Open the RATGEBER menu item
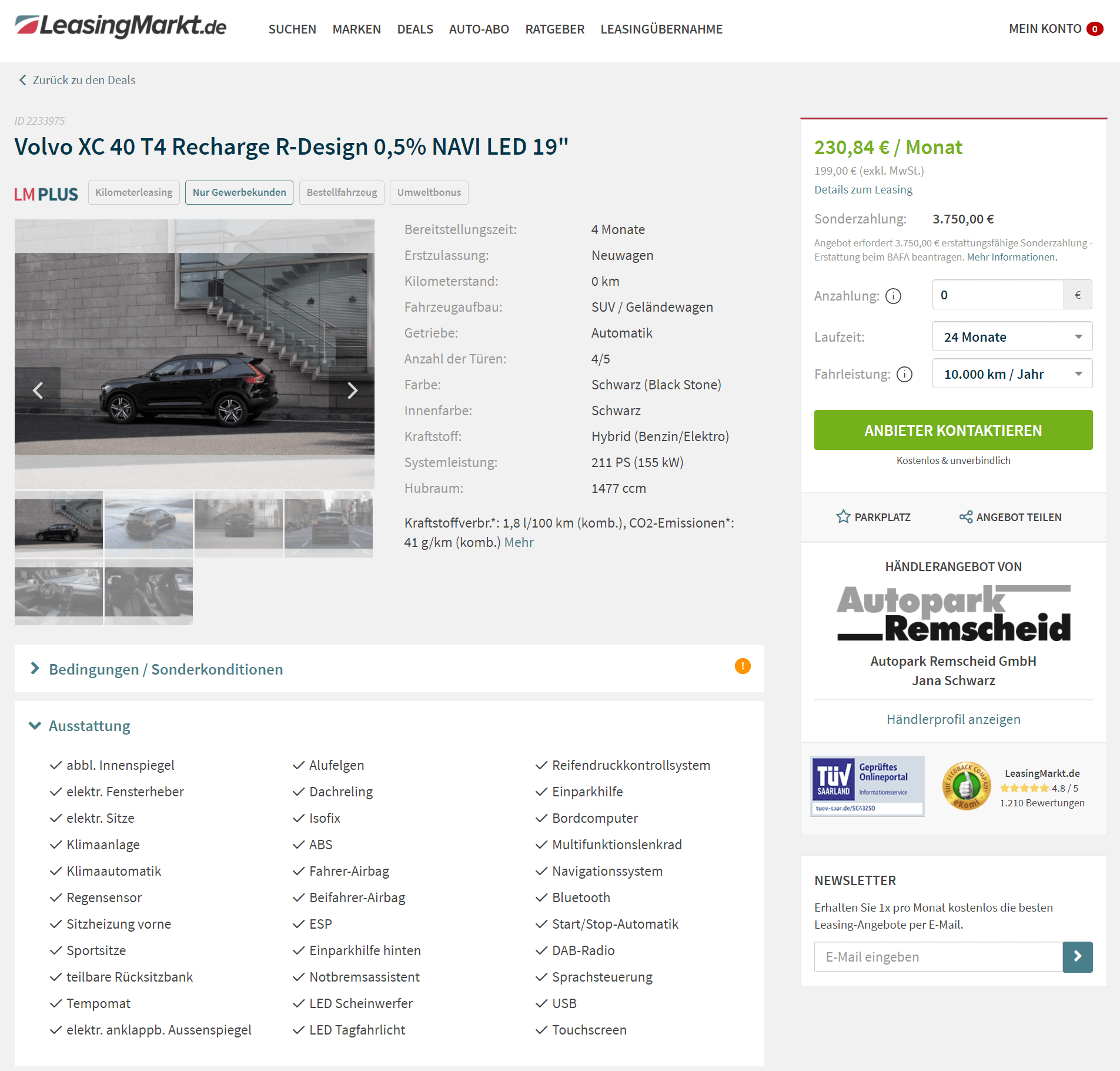1120x1071 pixels. pyautogui.click(x=555, y=29)
